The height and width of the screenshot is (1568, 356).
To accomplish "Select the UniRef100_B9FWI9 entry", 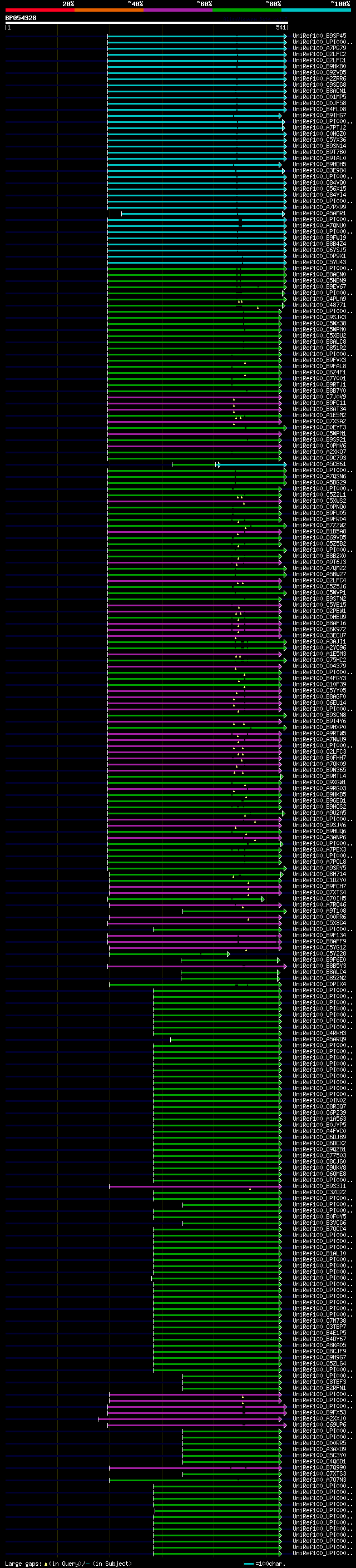I will [x=319, y=238].
